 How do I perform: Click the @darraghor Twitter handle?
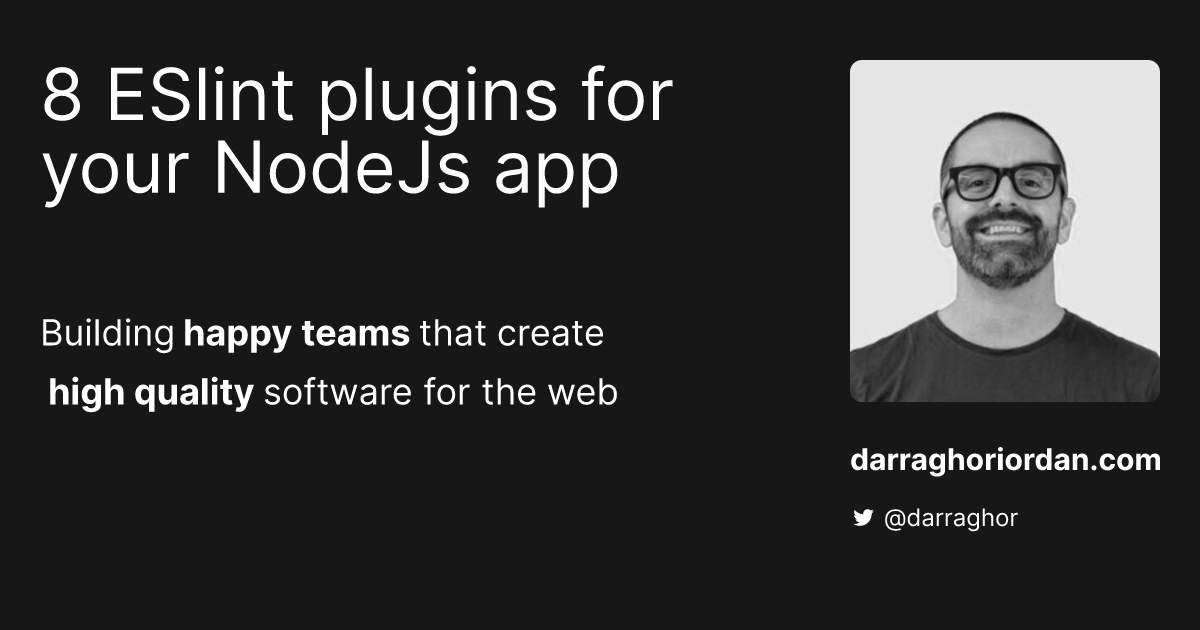[x=950, y=518]
